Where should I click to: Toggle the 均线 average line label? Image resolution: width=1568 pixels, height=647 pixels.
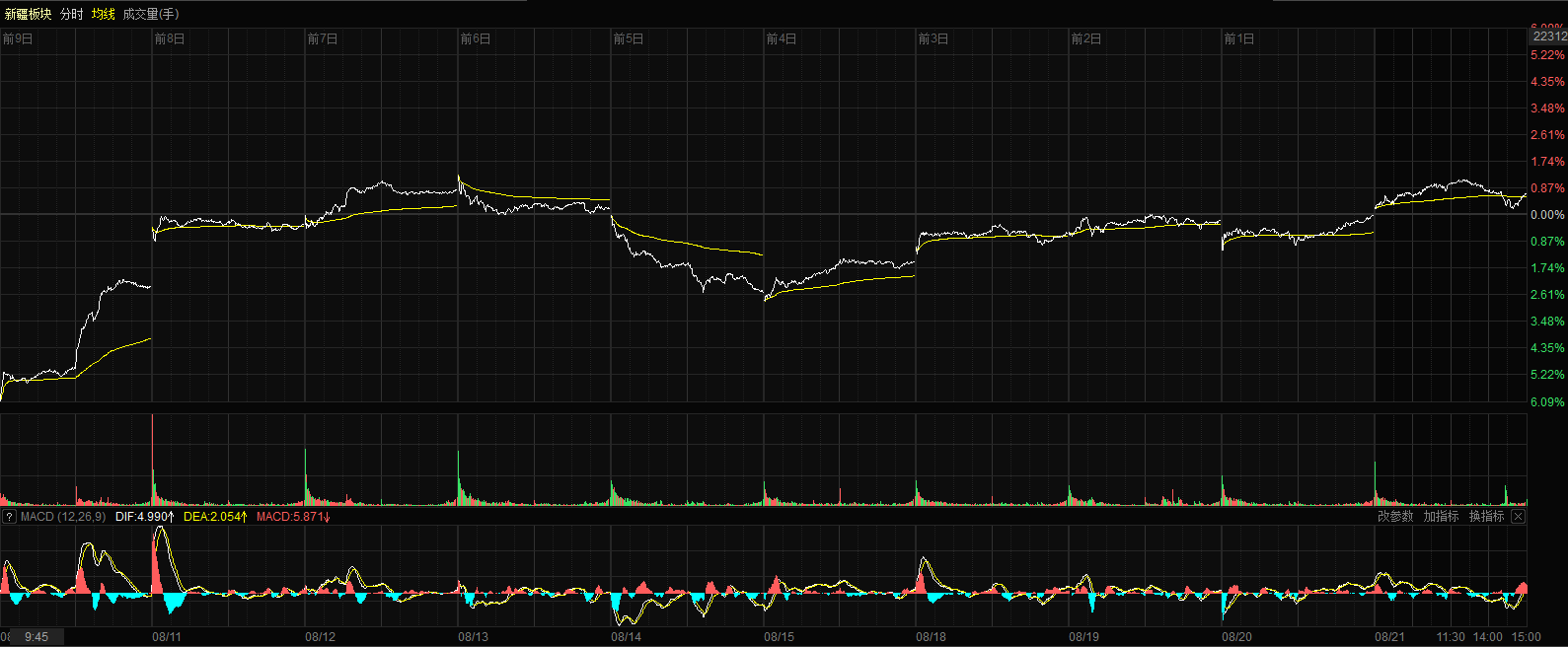point(104,15)
